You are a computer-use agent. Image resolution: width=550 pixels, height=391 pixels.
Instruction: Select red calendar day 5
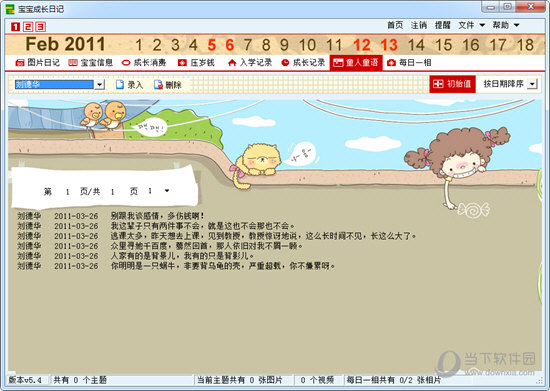(x=212, y=45)
